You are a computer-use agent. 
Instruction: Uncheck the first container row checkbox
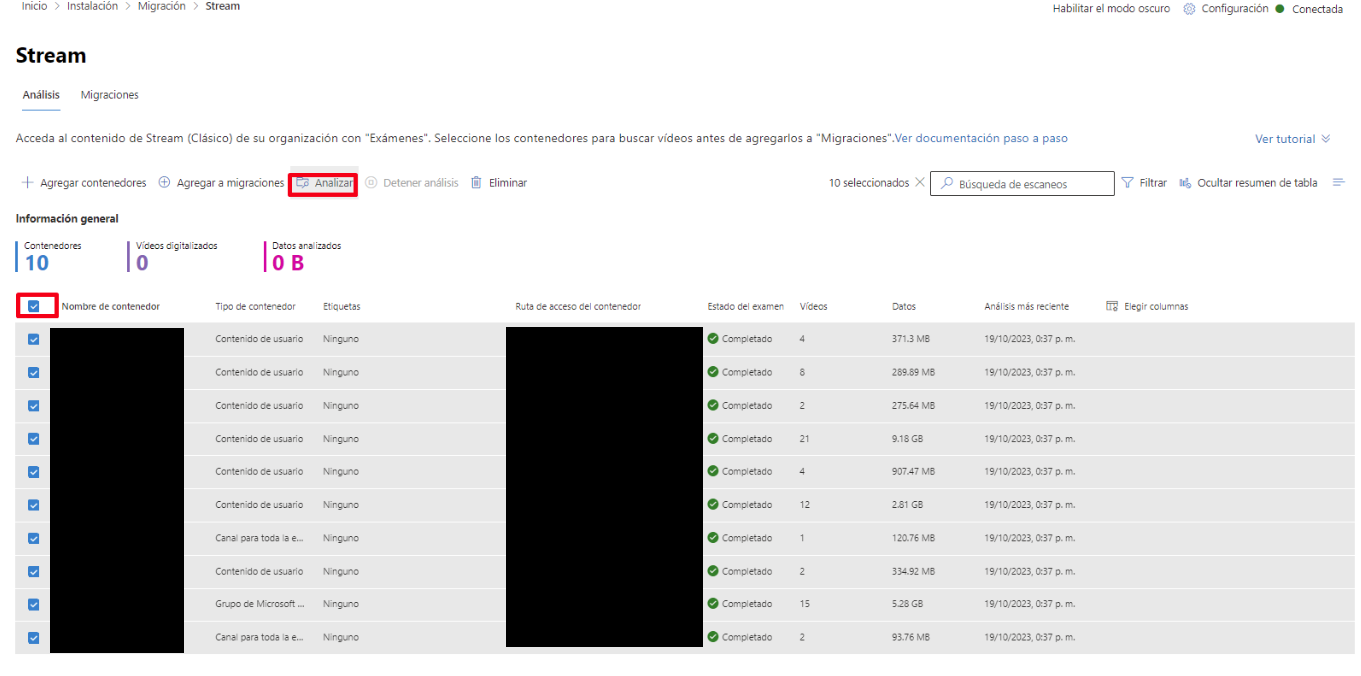(33, 339)
